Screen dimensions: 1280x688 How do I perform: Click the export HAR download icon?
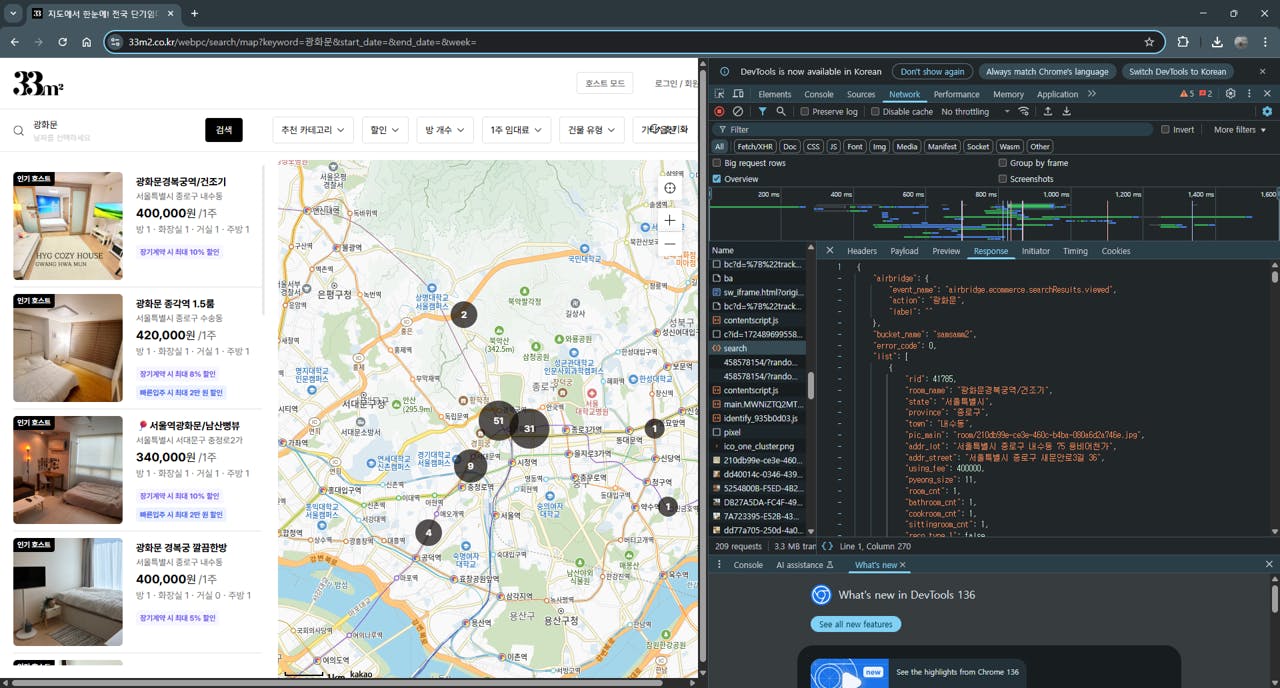pyautogui.click(x=1066, y=111)
